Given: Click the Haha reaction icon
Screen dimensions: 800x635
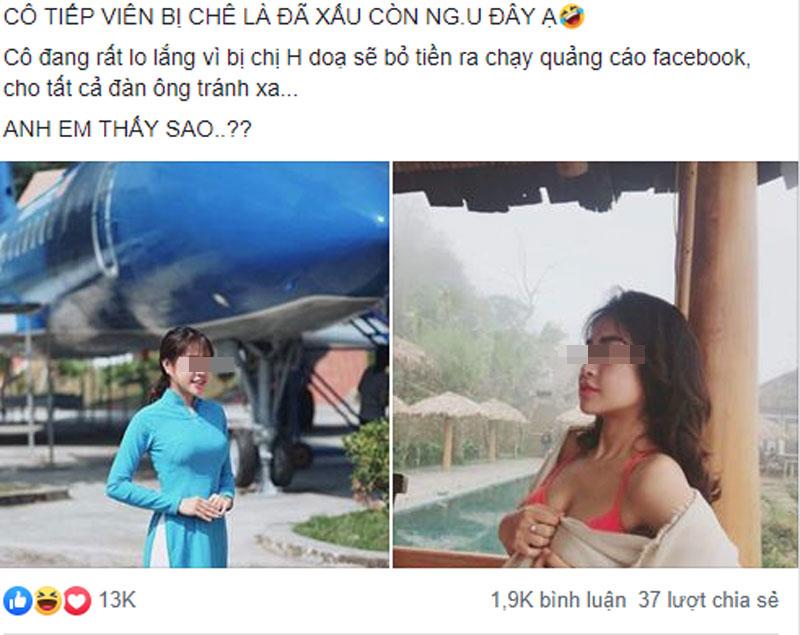Looking at the screenshot, I should pyautogui.click(x=47, y=600).
